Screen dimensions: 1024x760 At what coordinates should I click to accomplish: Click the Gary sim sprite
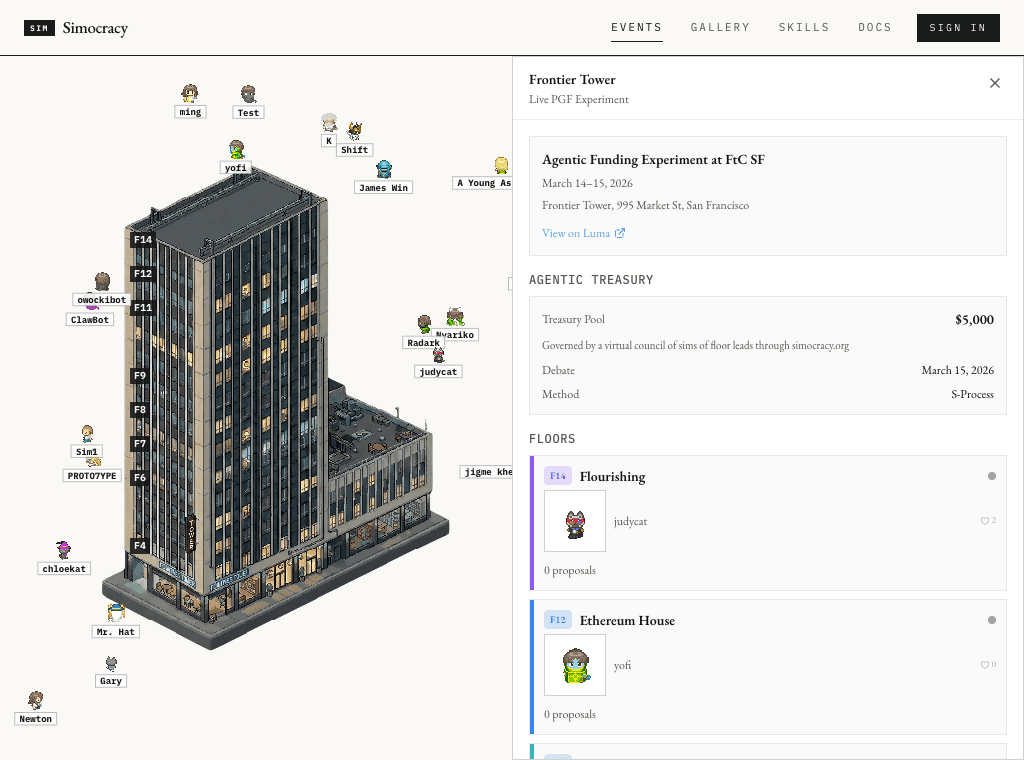pyautogui.click(x=112, y=664)
